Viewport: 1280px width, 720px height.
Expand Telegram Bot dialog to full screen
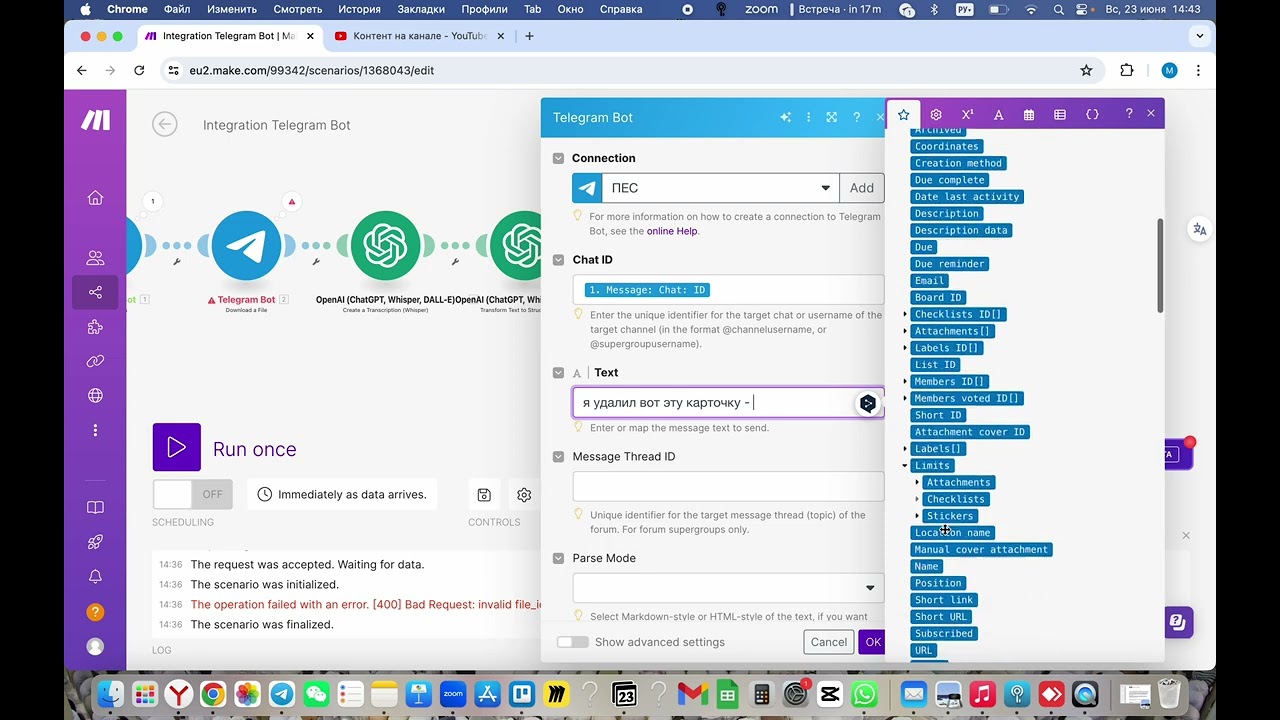831,117
